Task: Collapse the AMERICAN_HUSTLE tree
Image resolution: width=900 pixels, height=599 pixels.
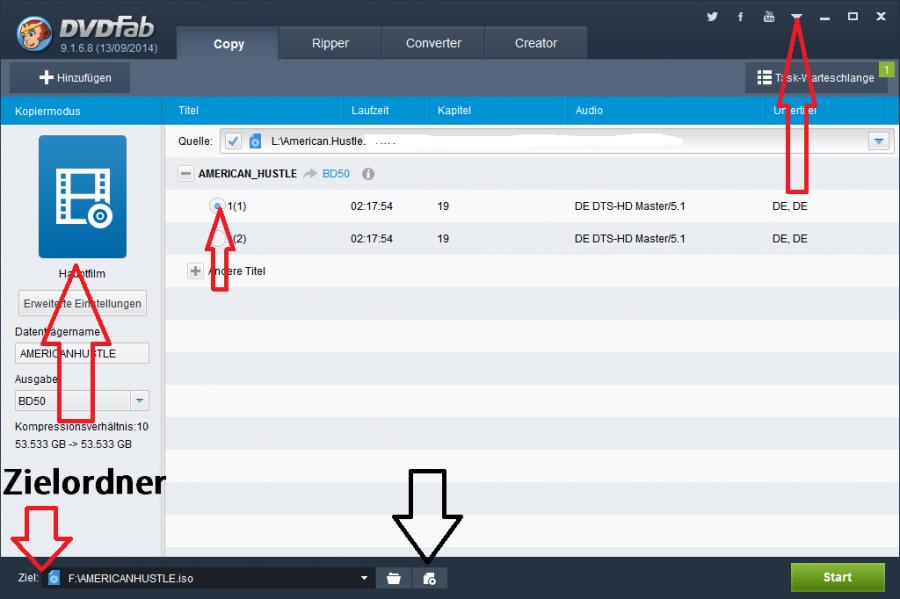Action: point(185,173)
